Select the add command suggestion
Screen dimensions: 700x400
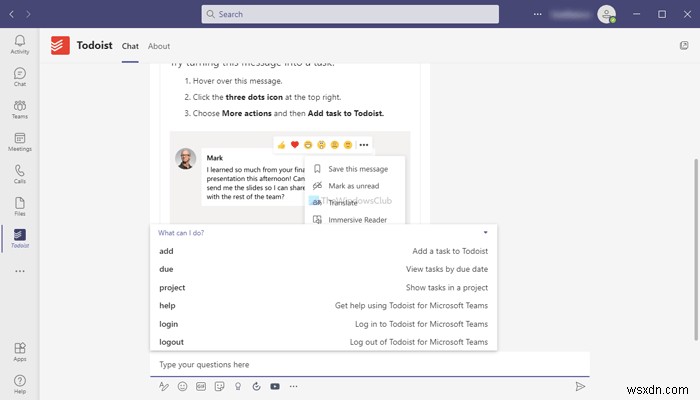pyautogui.click(x=323, y=251)
